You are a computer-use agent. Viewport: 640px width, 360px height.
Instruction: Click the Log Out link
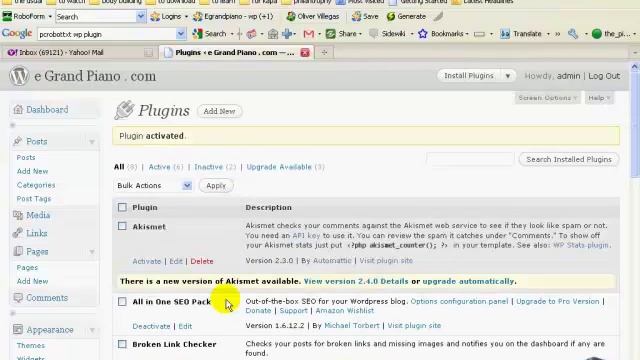click(604, 76)
